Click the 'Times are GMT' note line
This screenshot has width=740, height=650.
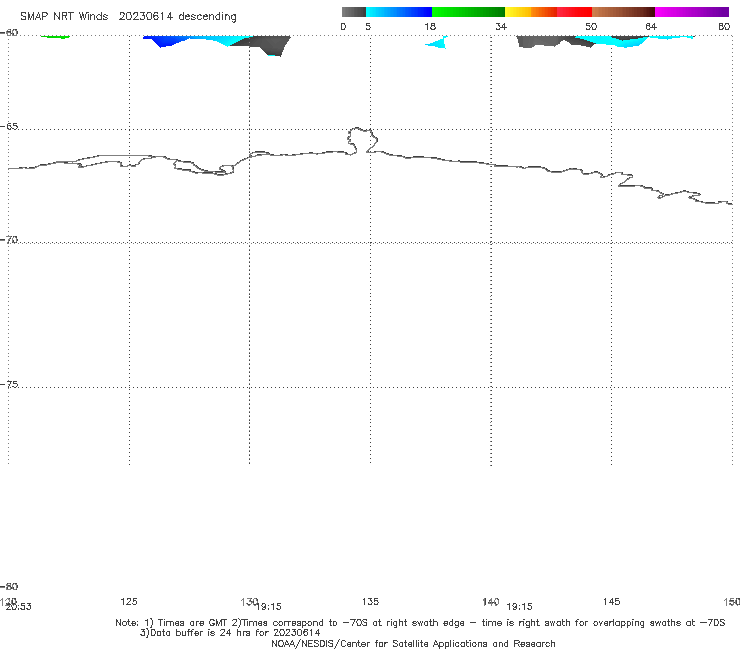[x=420, y=623]
